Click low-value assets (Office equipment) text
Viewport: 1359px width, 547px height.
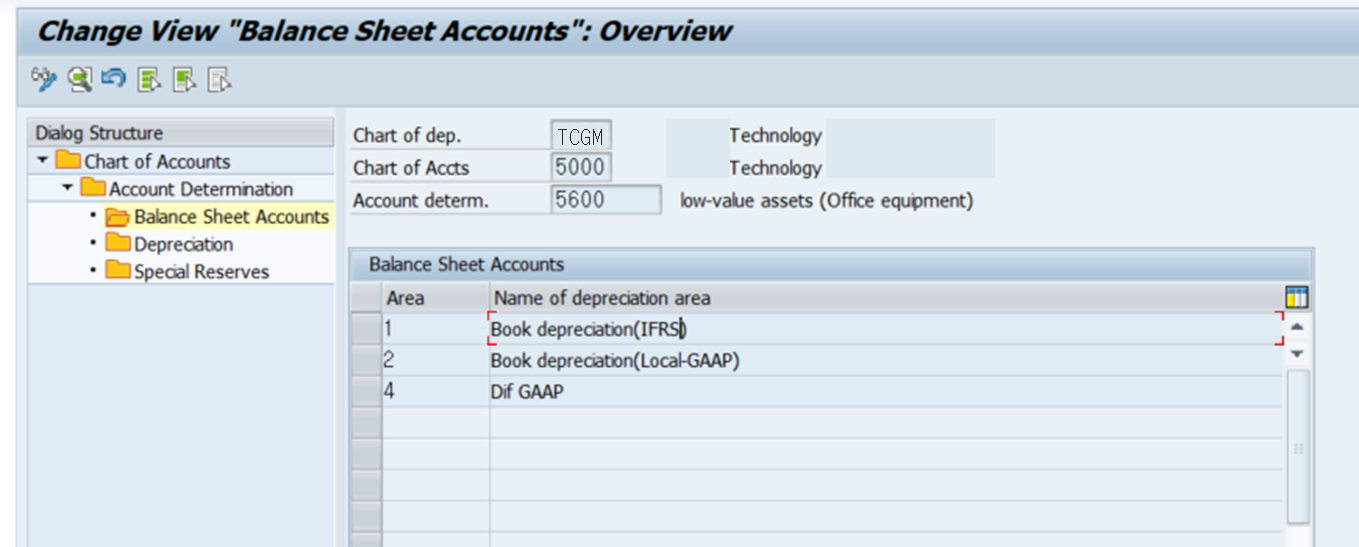[827, 200]
